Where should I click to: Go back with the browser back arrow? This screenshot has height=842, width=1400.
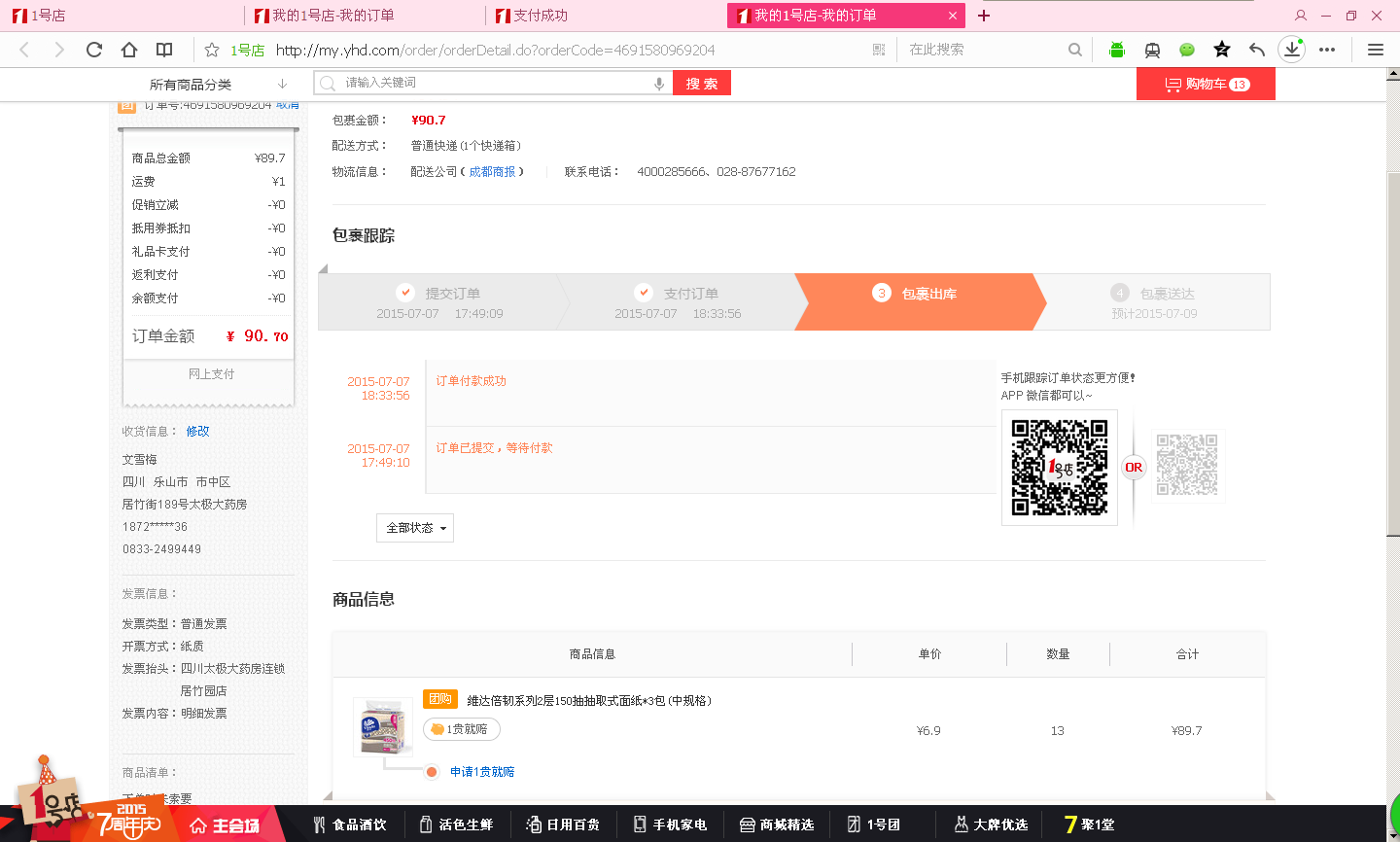coord(25,50)
